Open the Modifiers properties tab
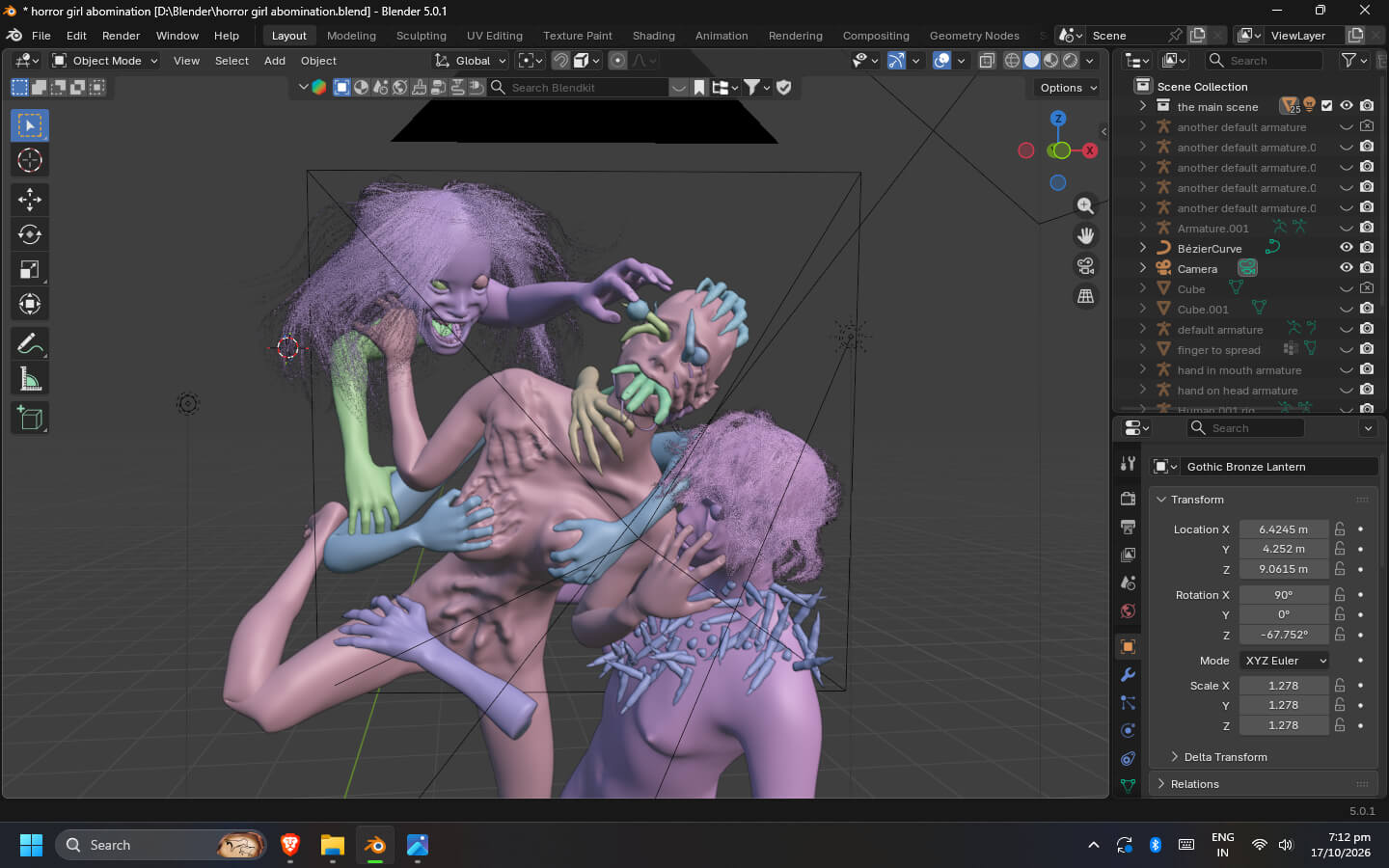Viewport: 1389px width, 868px height. (1128, 674)
